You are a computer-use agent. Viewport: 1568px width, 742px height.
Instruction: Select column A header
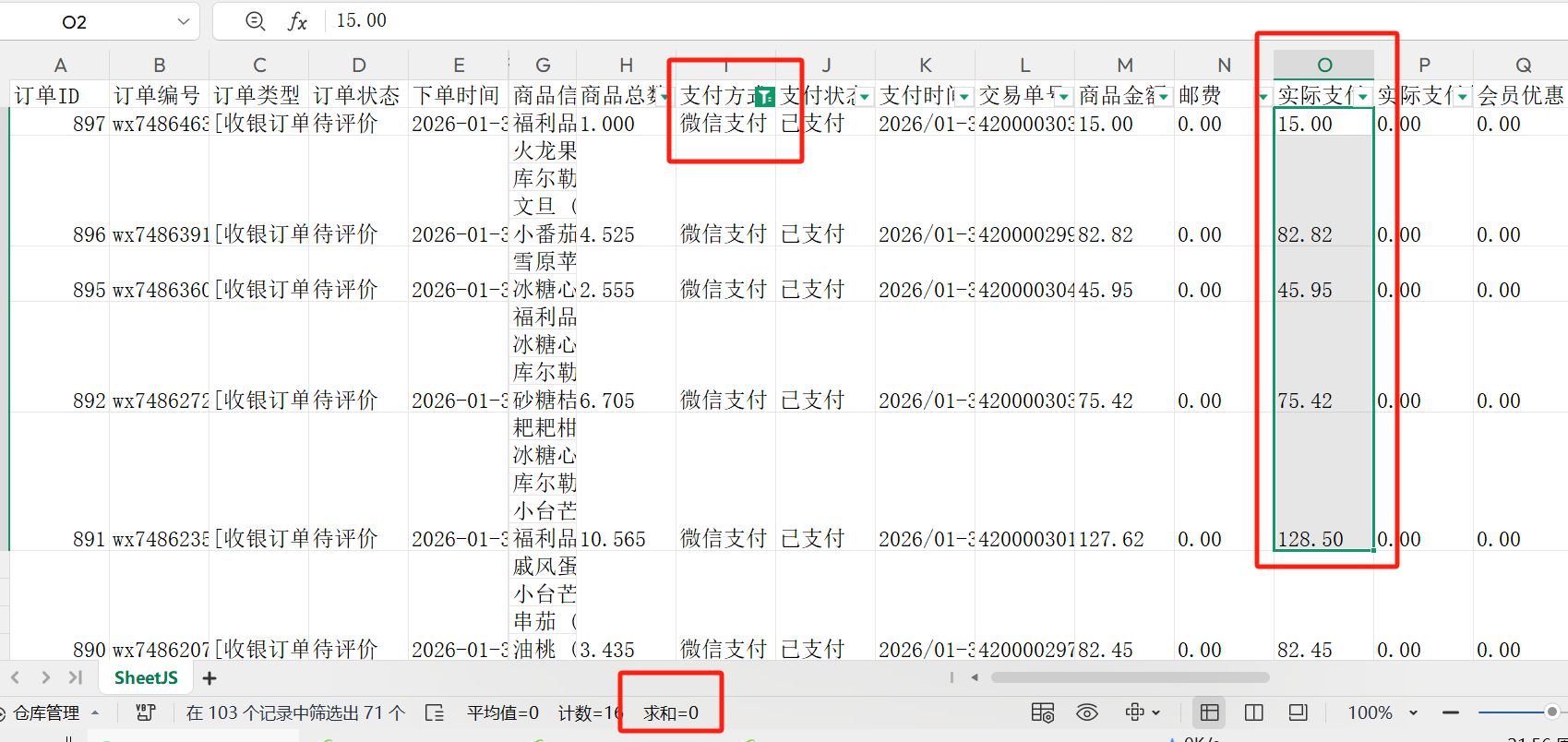tap(60, 65)
